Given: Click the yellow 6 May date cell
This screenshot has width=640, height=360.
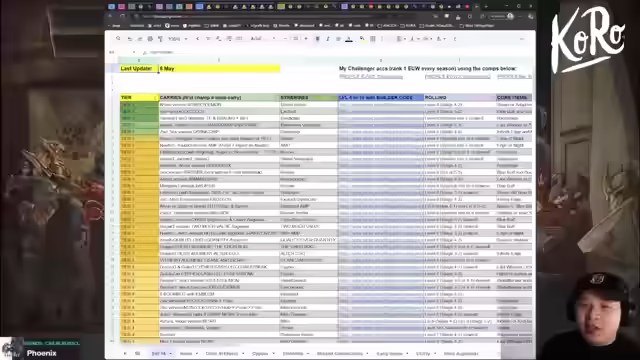Looking at the screenshot, I should coord(219,69).
